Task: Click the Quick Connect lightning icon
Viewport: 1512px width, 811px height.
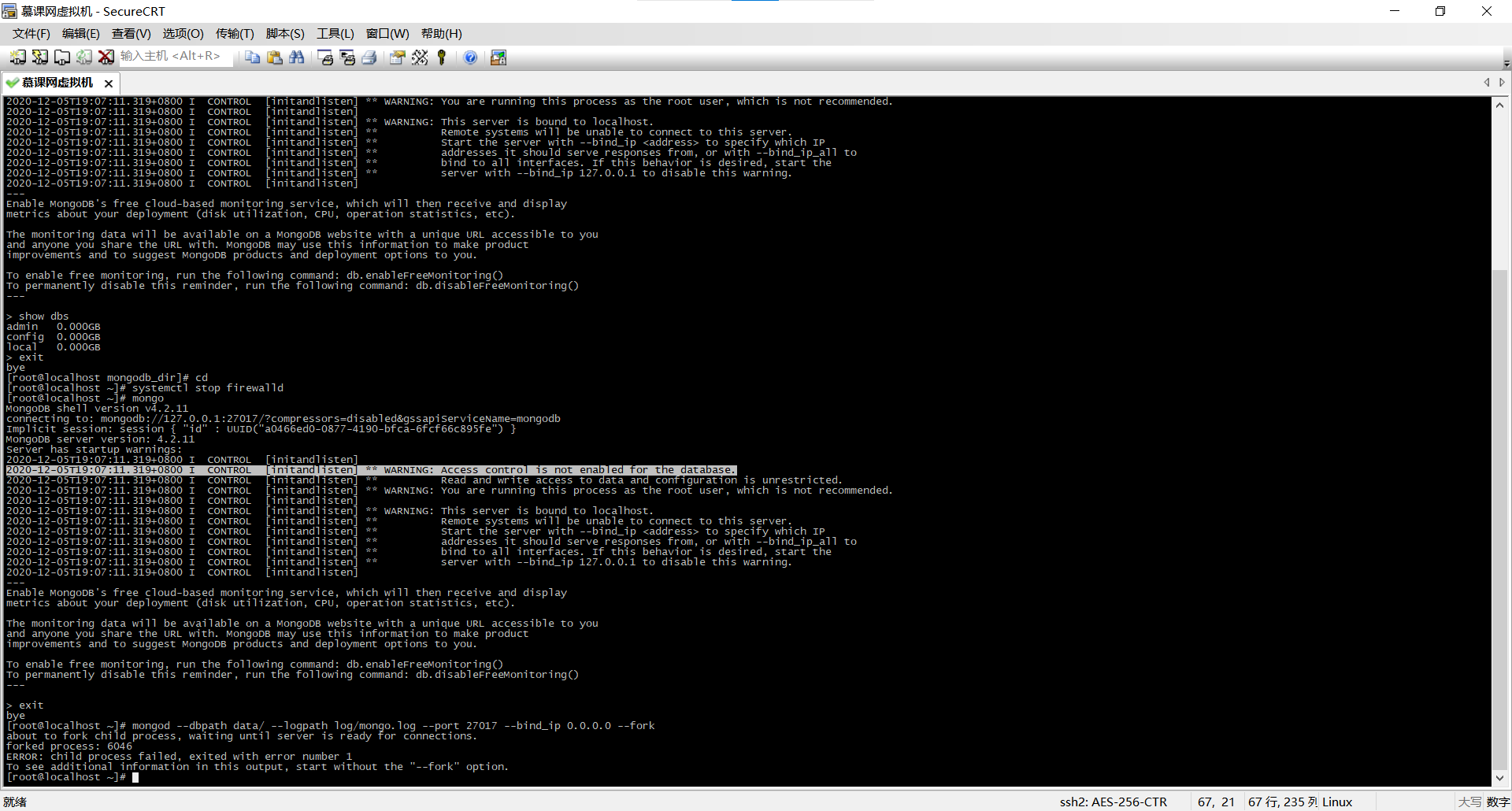Action: [39, 57]
